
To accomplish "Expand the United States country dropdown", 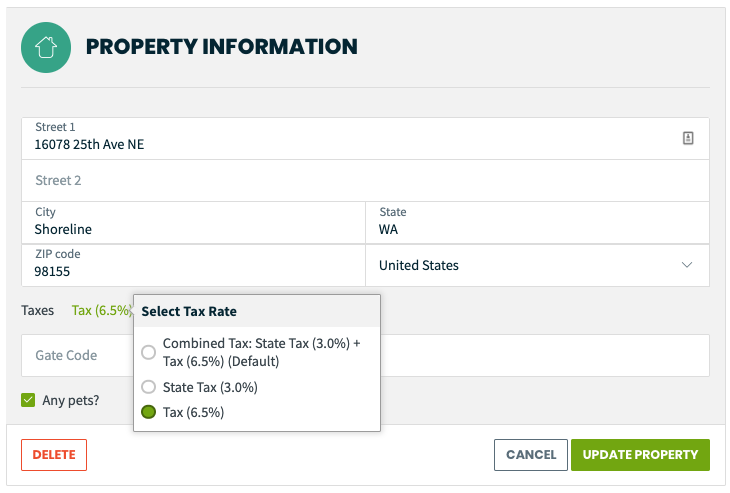I will click(x=537, y=265).
